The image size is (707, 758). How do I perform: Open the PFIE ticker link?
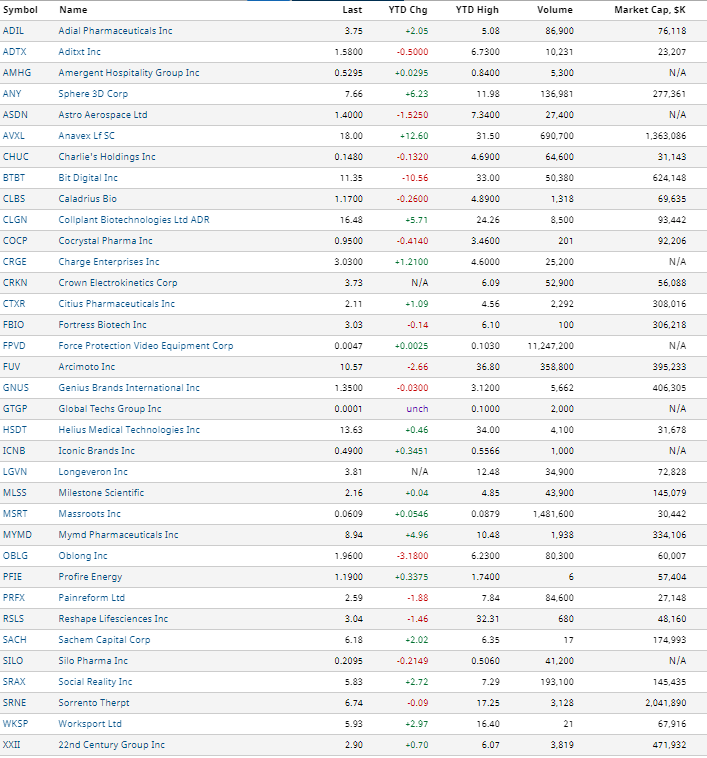click(x=13, y=577)
